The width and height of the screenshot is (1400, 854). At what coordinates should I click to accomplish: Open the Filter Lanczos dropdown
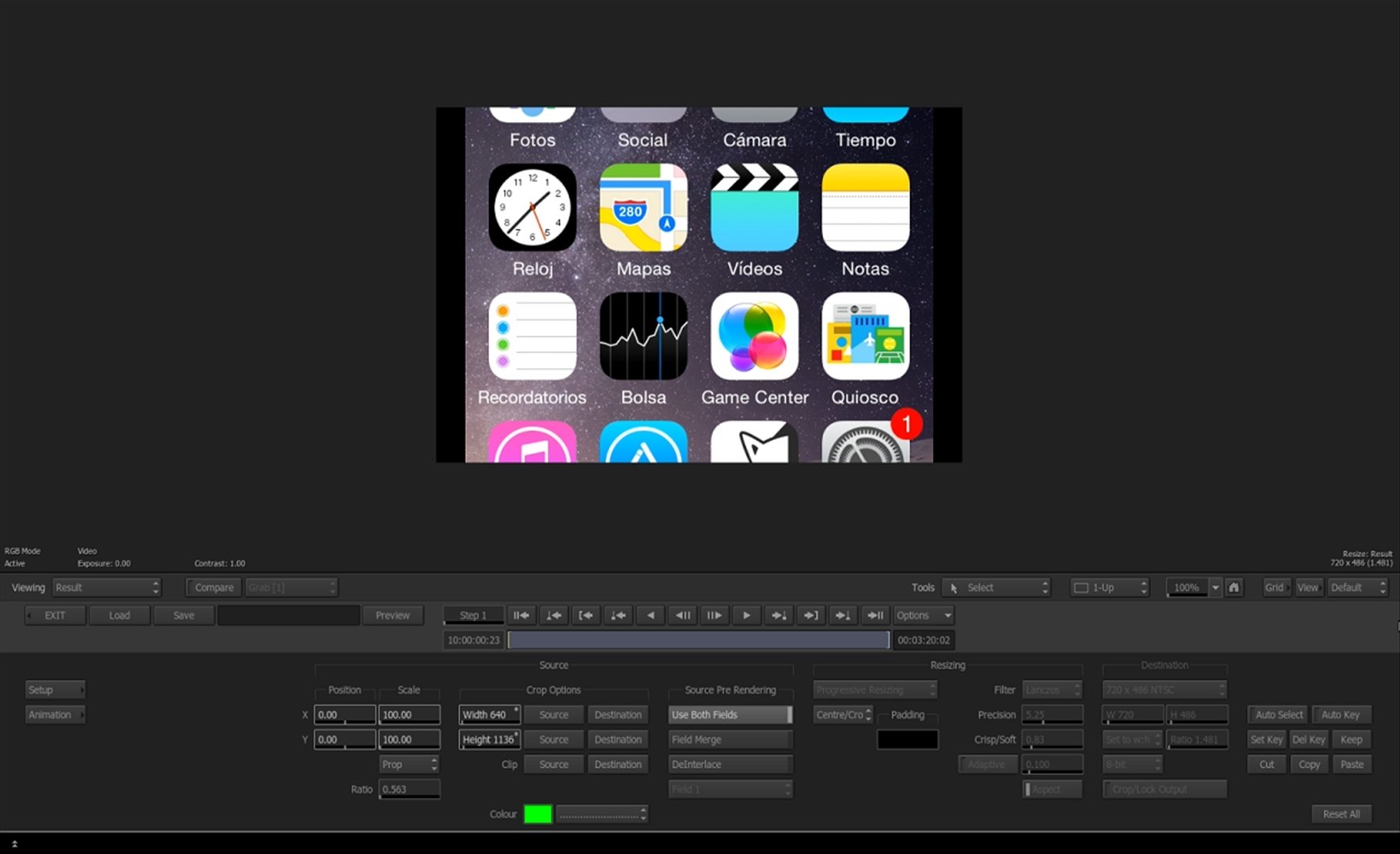pos(1052,690)
